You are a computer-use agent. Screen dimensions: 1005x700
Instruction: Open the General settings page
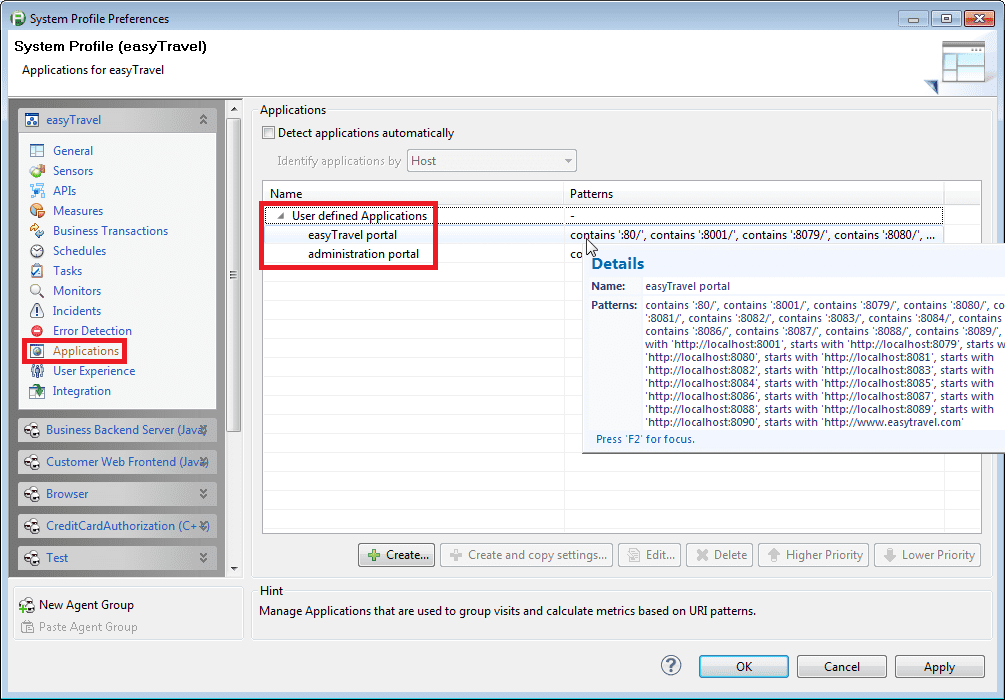click(x=73, y=151)
